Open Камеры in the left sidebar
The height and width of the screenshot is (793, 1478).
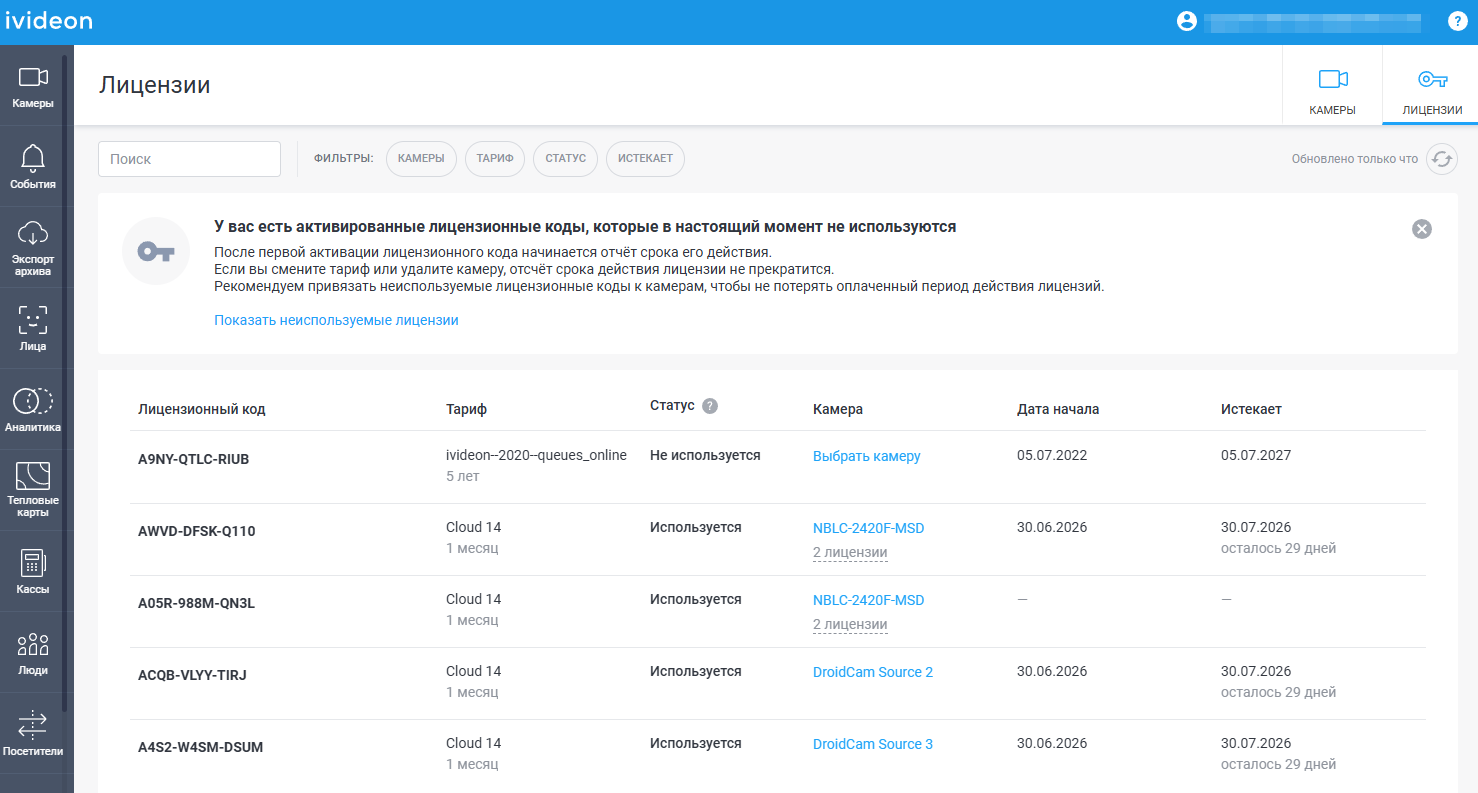[x=33, y=86]
